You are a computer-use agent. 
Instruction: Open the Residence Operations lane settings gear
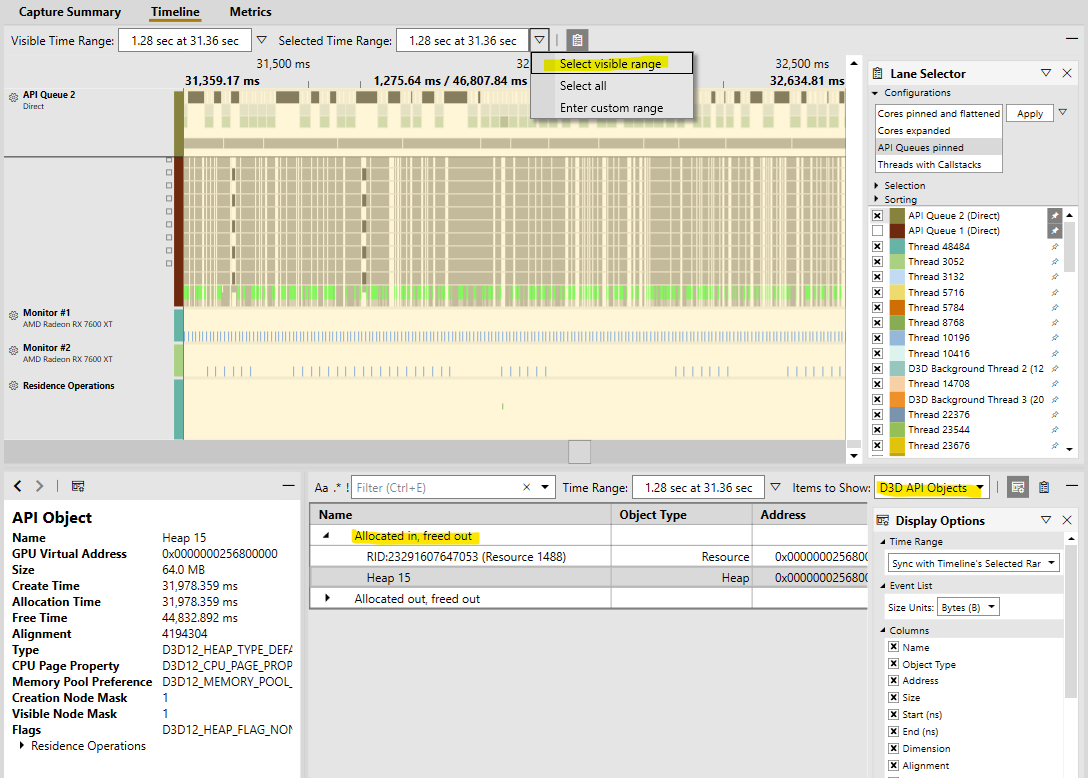pos(13,385)
